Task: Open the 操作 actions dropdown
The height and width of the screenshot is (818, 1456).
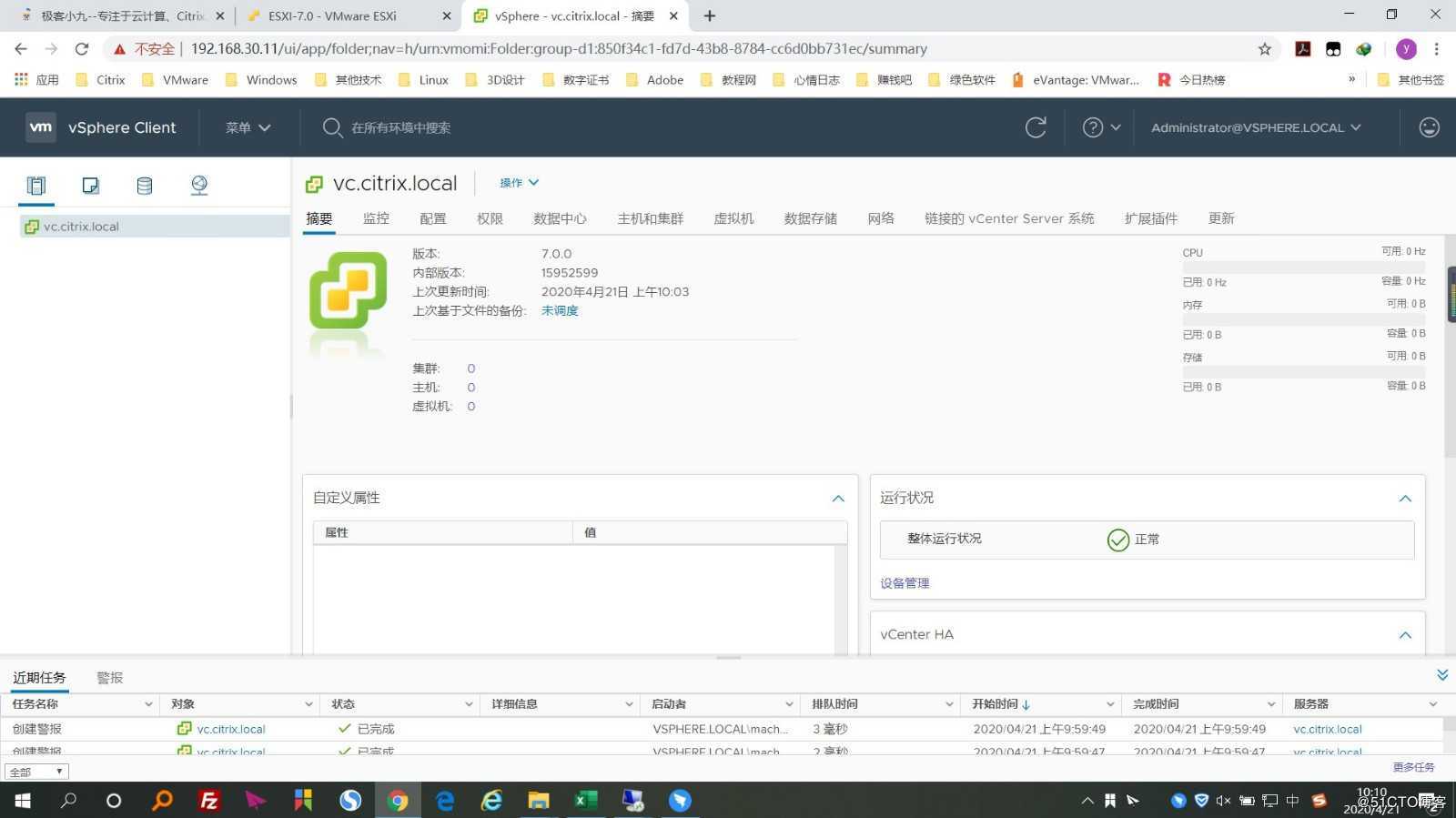Action: click(520, 183)
